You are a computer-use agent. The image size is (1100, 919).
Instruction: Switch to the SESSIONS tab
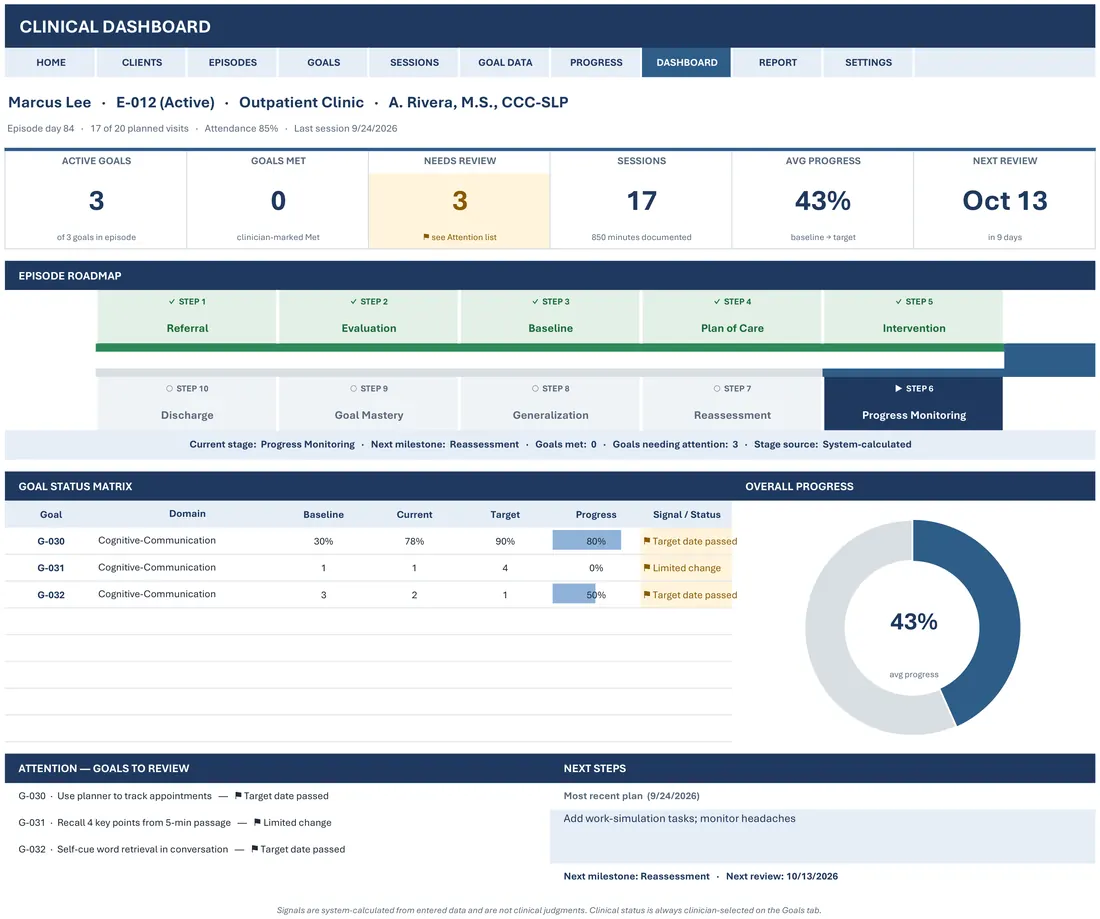coord(414,62)
